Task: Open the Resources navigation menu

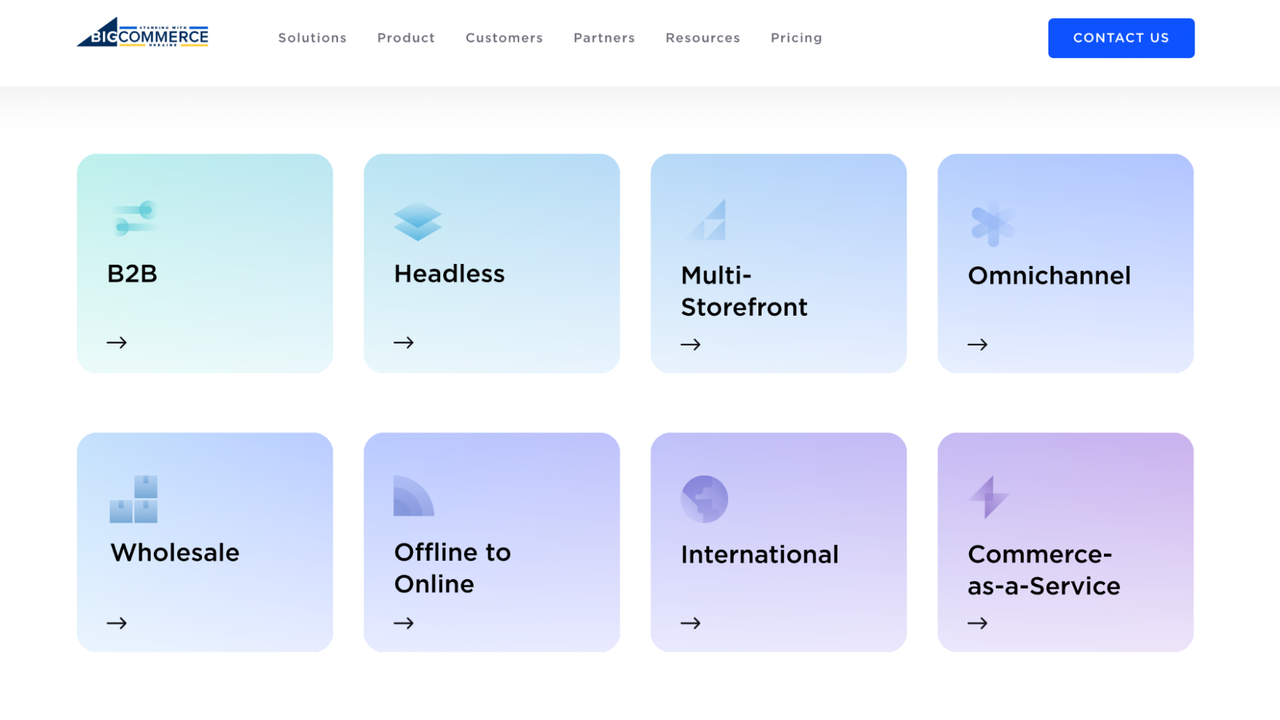Action: pyautogui.click(x=702, y=37)
